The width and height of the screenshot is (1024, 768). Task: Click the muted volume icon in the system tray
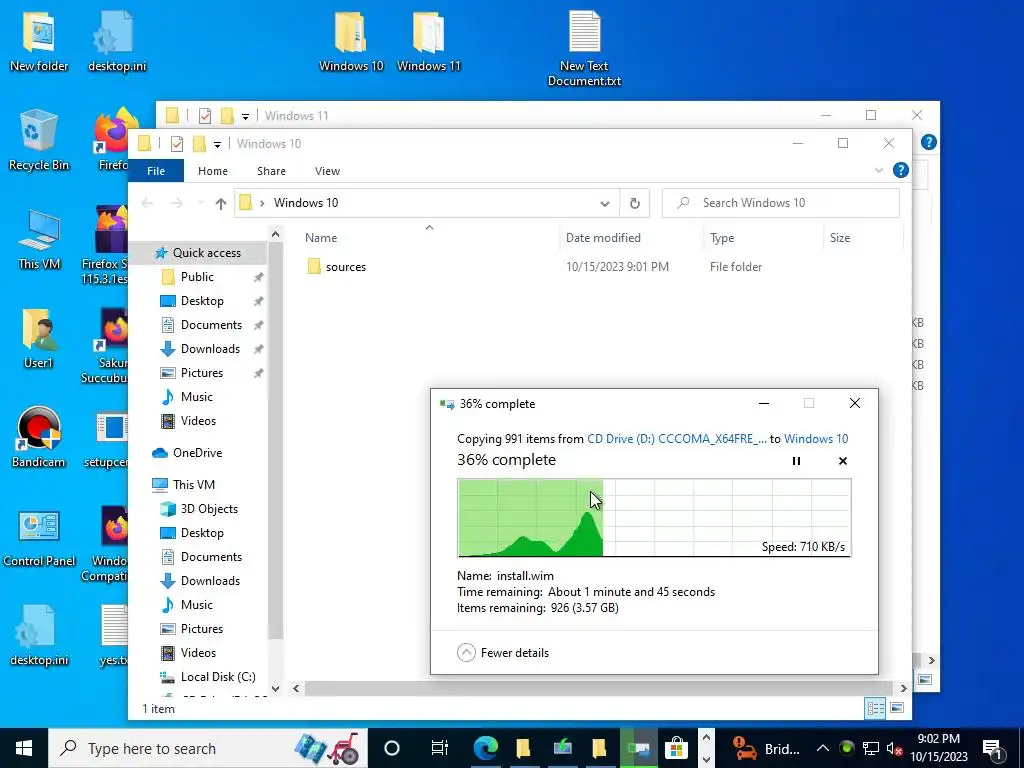(x=894, y=748)
